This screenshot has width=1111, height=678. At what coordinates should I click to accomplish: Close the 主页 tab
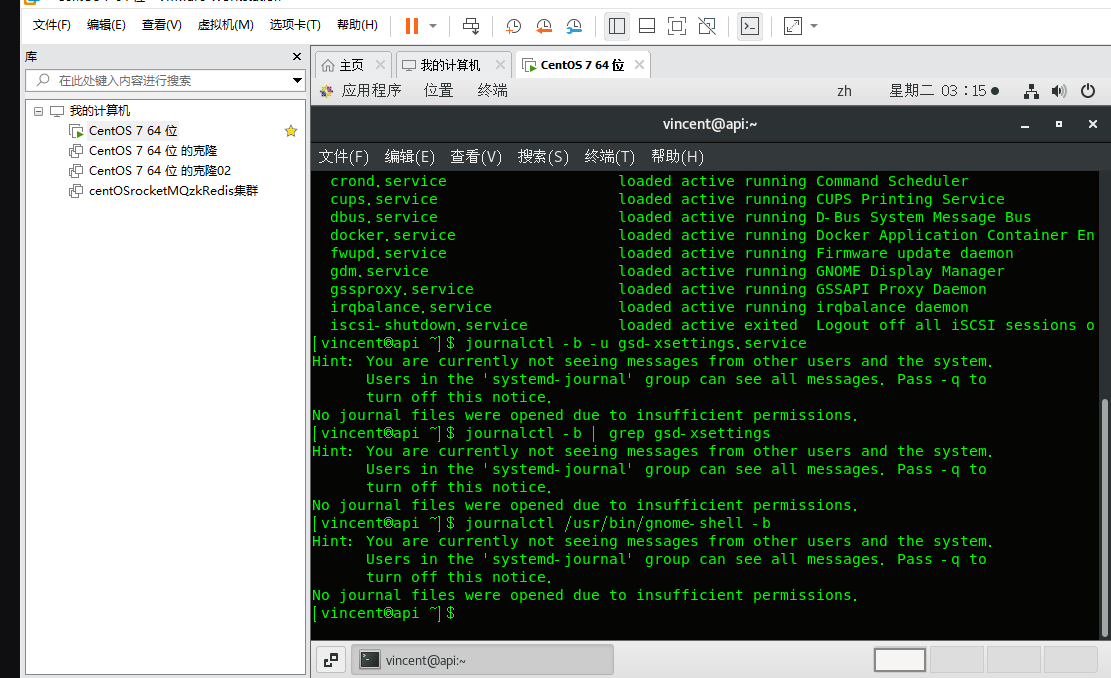click(x=380, y=64)
